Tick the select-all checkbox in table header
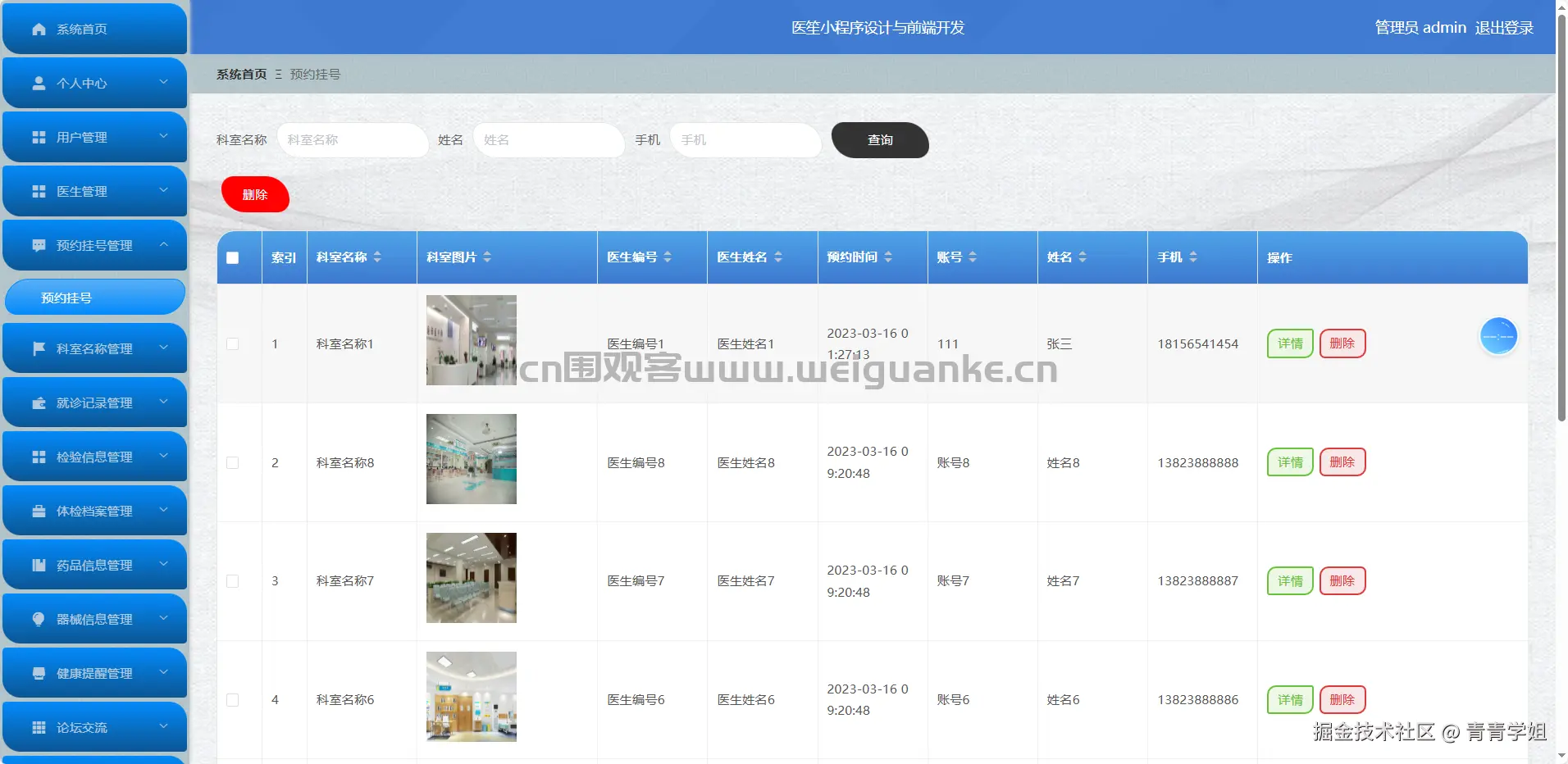 click(x=233, y=257)
